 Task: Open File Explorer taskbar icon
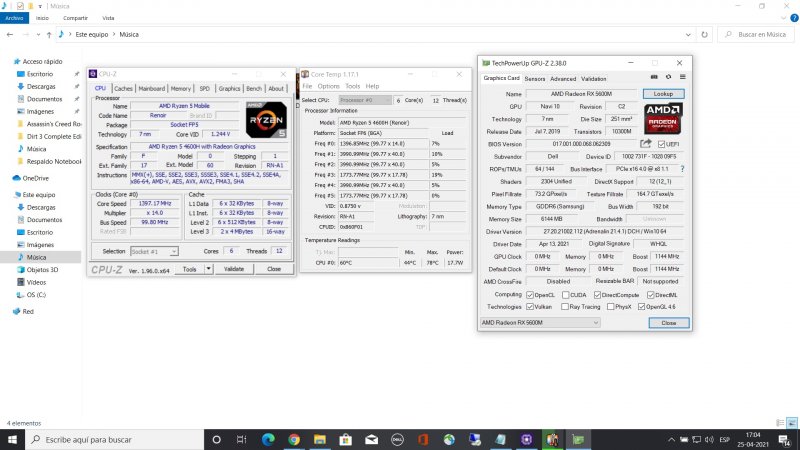[320, 439]
